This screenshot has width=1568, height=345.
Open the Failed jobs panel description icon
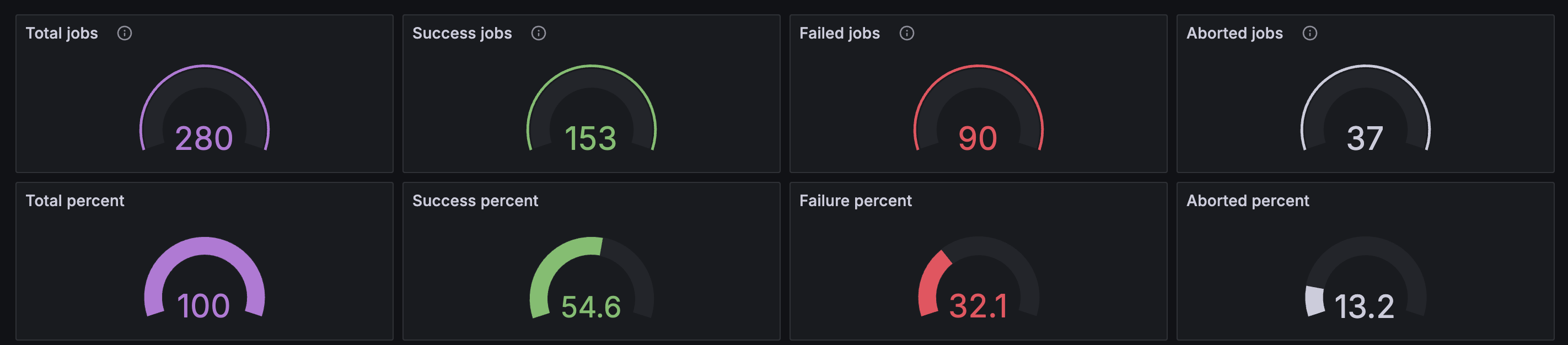(x=906, y=34)
